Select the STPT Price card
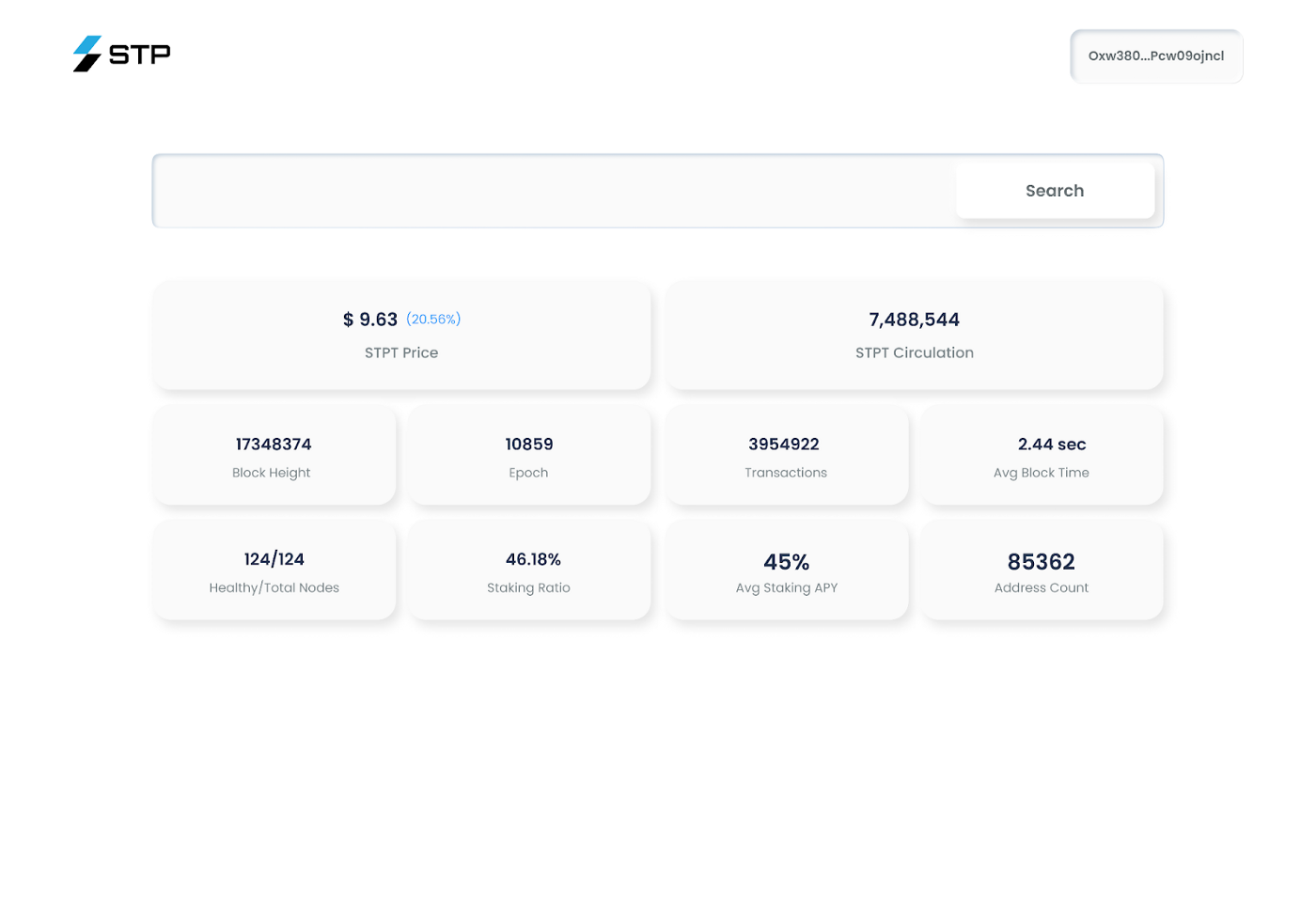This screenshot has height=921, width=1316. tap(401, 336)
